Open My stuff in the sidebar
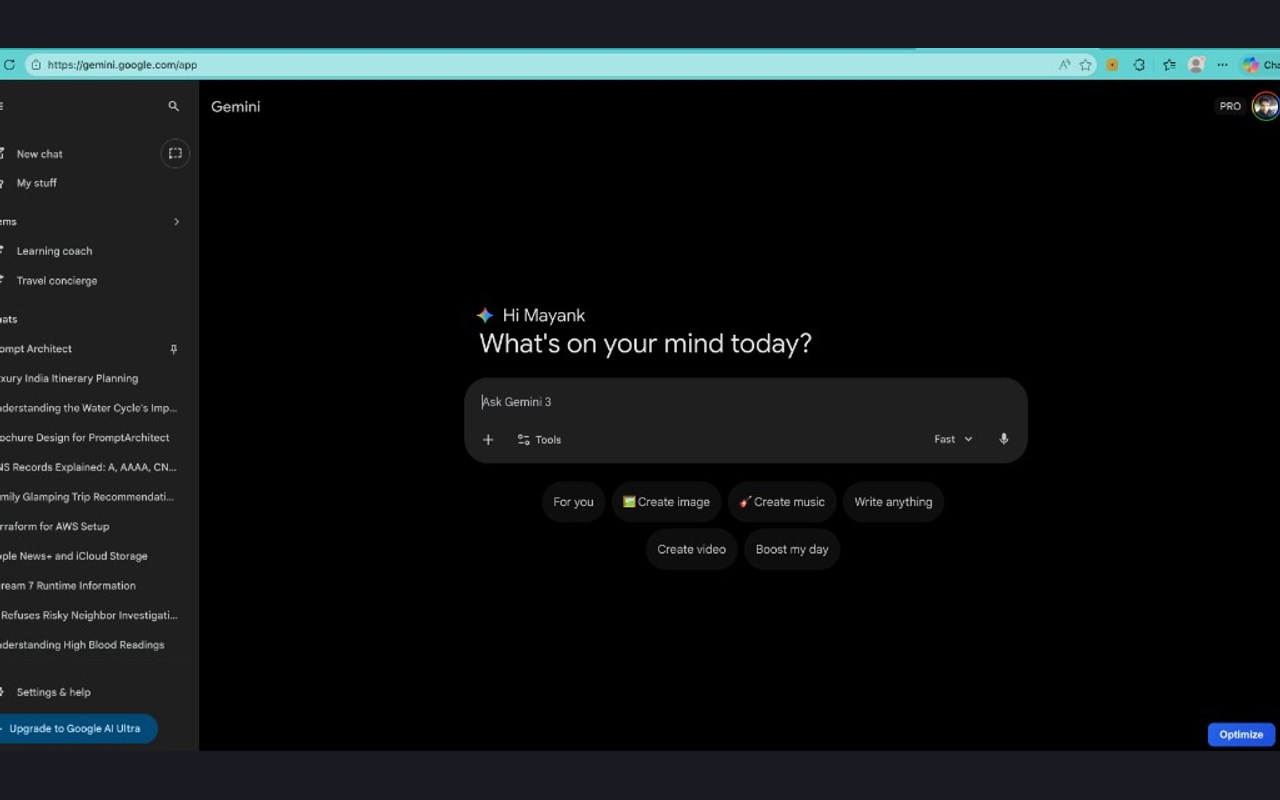 tap(37, 183)
